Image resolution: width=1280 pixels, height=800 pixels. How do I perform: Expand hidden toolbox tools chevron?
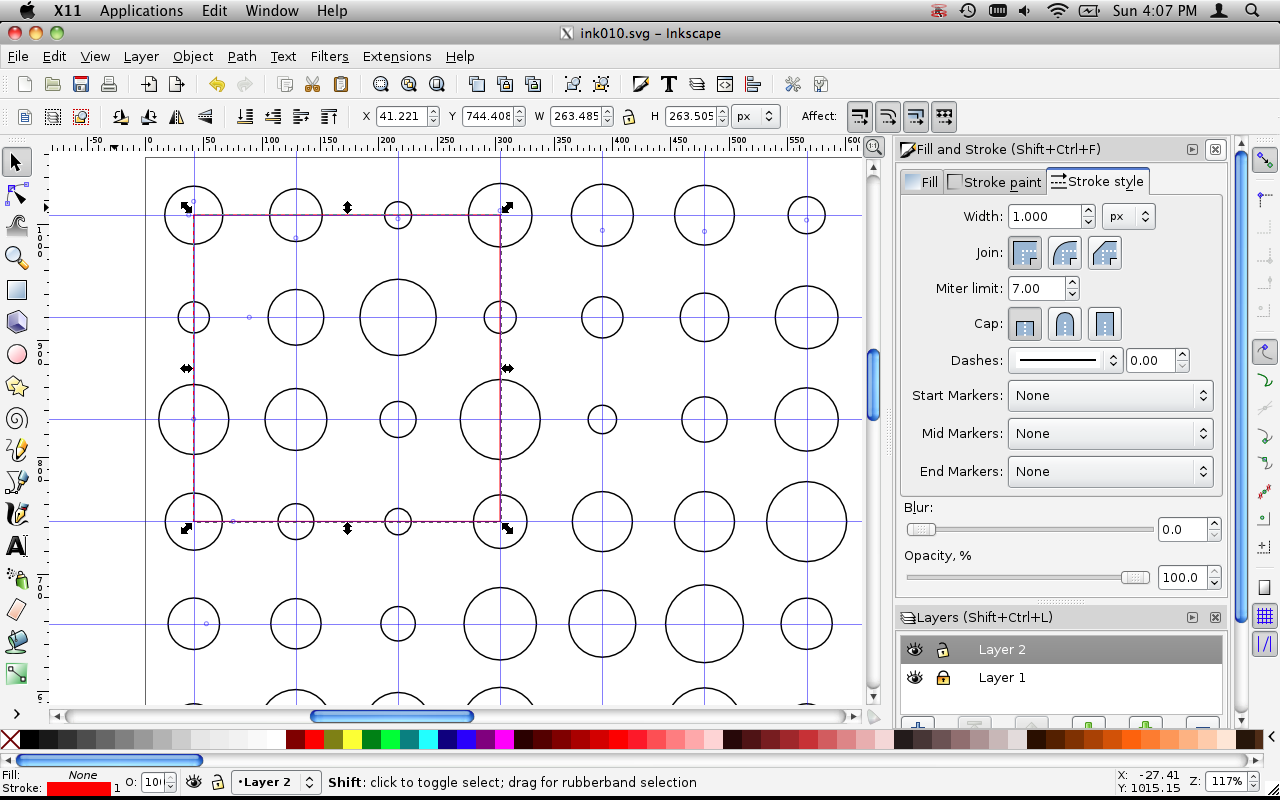(17, 714)
